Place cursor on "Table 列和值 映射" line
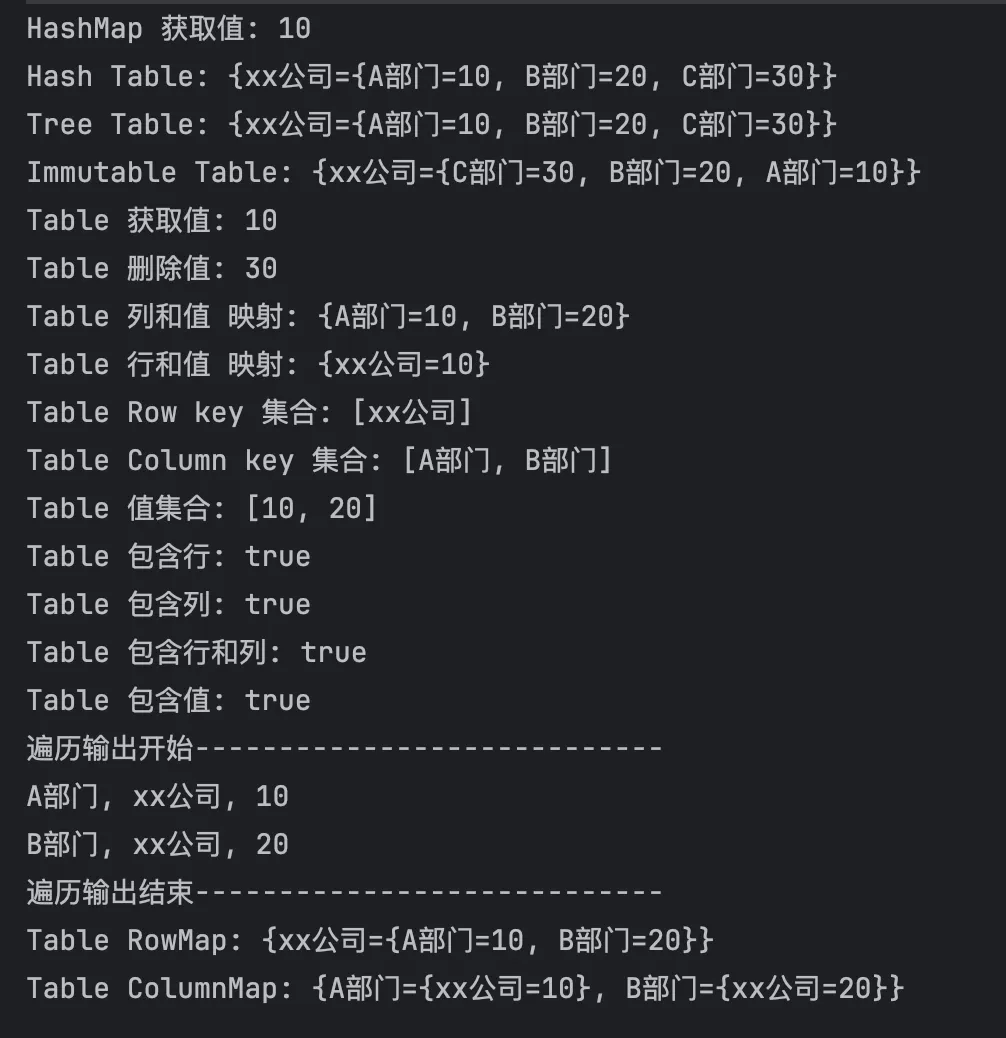Image resolution: width=1006 pixels, height=1038 pixels. 328,317
